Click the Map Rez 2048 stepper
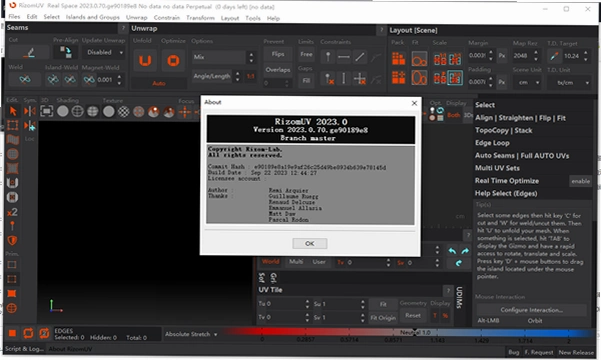Viewport: 601px width, 360px height. point(536,56)
